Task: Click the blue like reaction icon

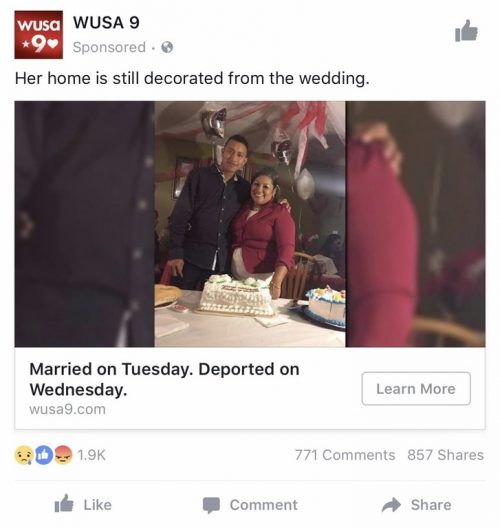Action: click(44, 455)
